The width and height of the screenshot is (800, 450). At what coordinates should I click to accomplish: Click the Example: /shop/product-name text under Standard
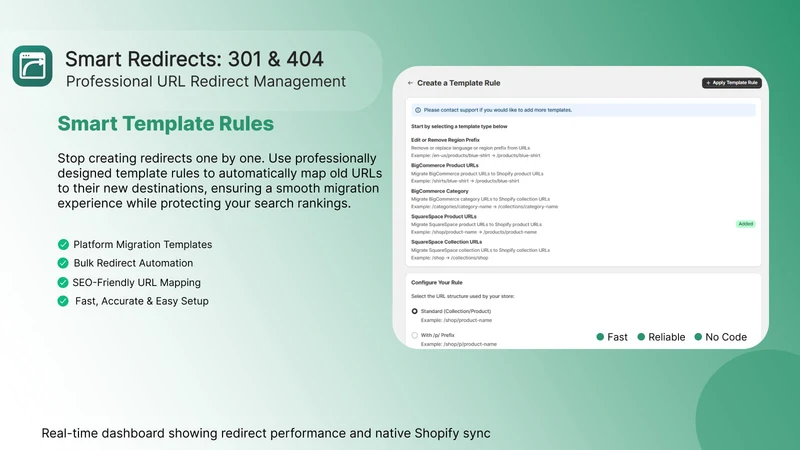point(456,320)
